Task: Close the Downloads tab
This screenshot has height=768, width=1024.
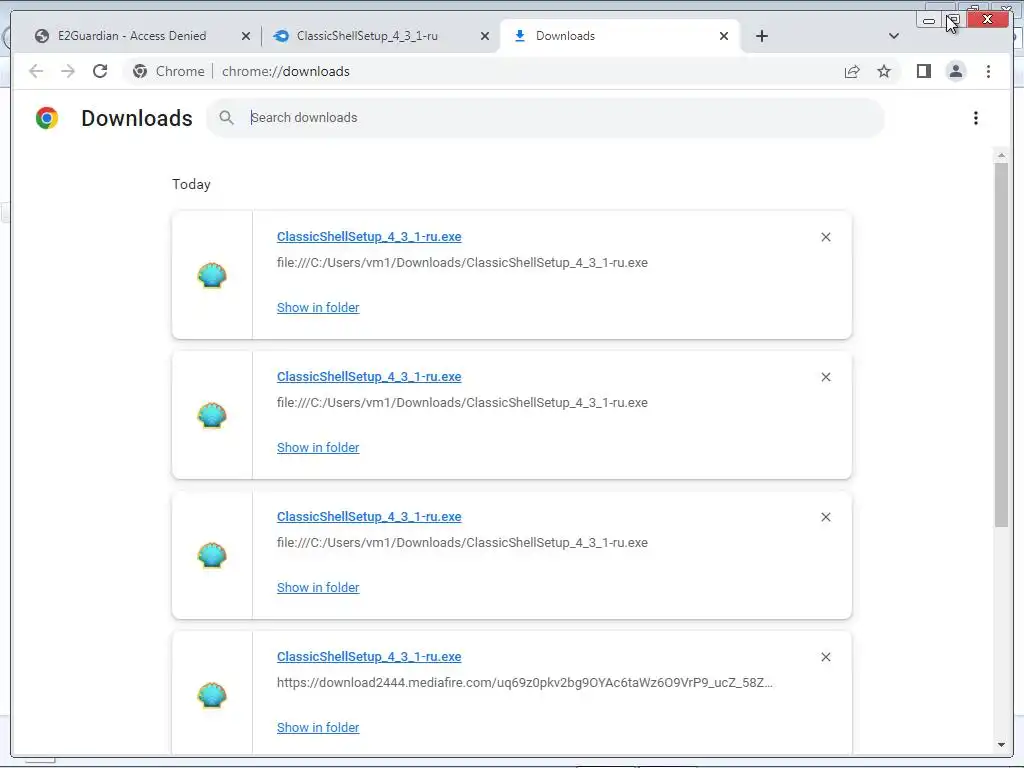Action: tap(724, 36)
